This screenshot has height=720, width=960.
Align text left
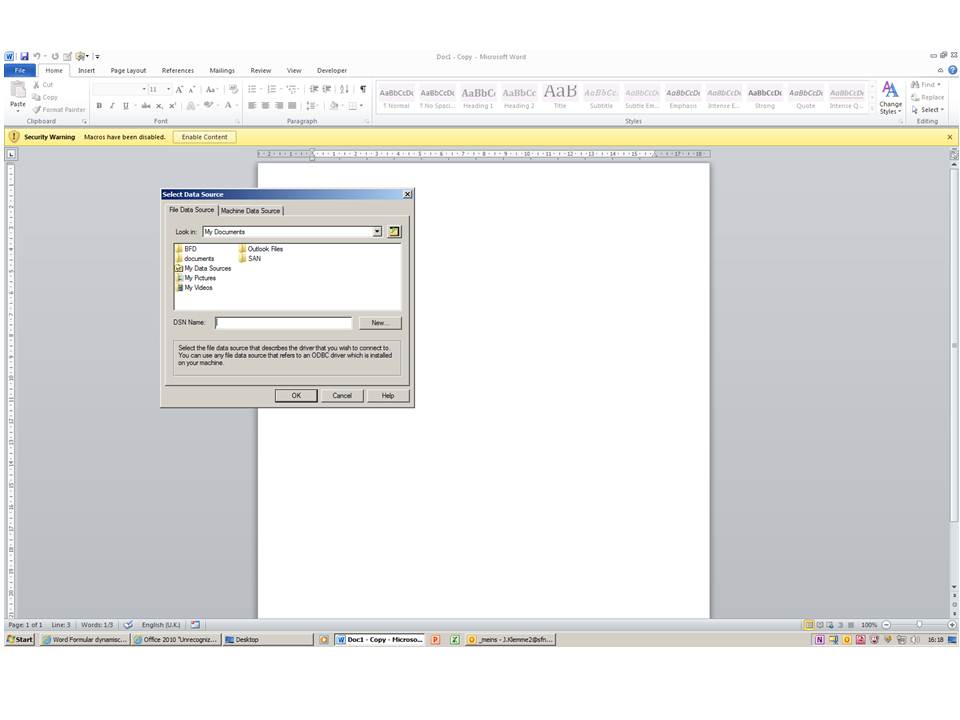[x=252, y=106]
